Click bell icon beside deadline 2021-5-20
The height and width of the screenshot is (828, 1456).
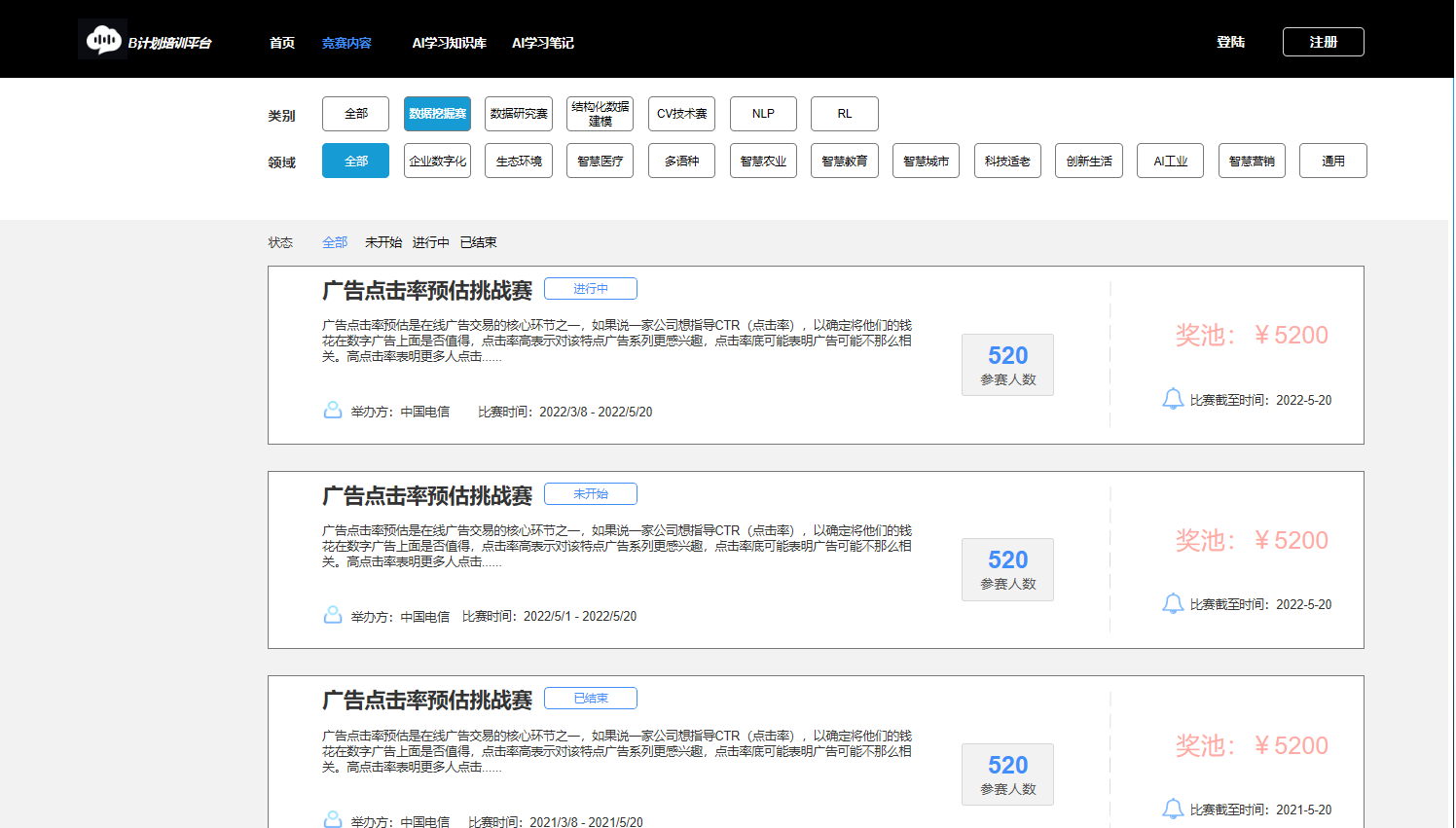click(1173, 809)
